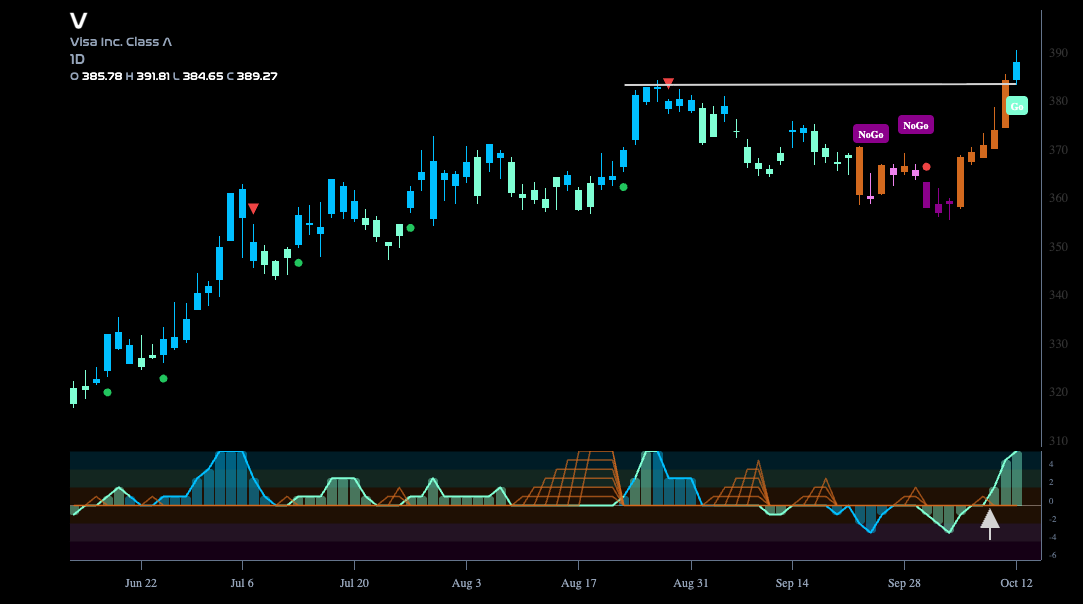Click the Jun 22 date label
The image size is (1083, 604).
coord(141,583)
